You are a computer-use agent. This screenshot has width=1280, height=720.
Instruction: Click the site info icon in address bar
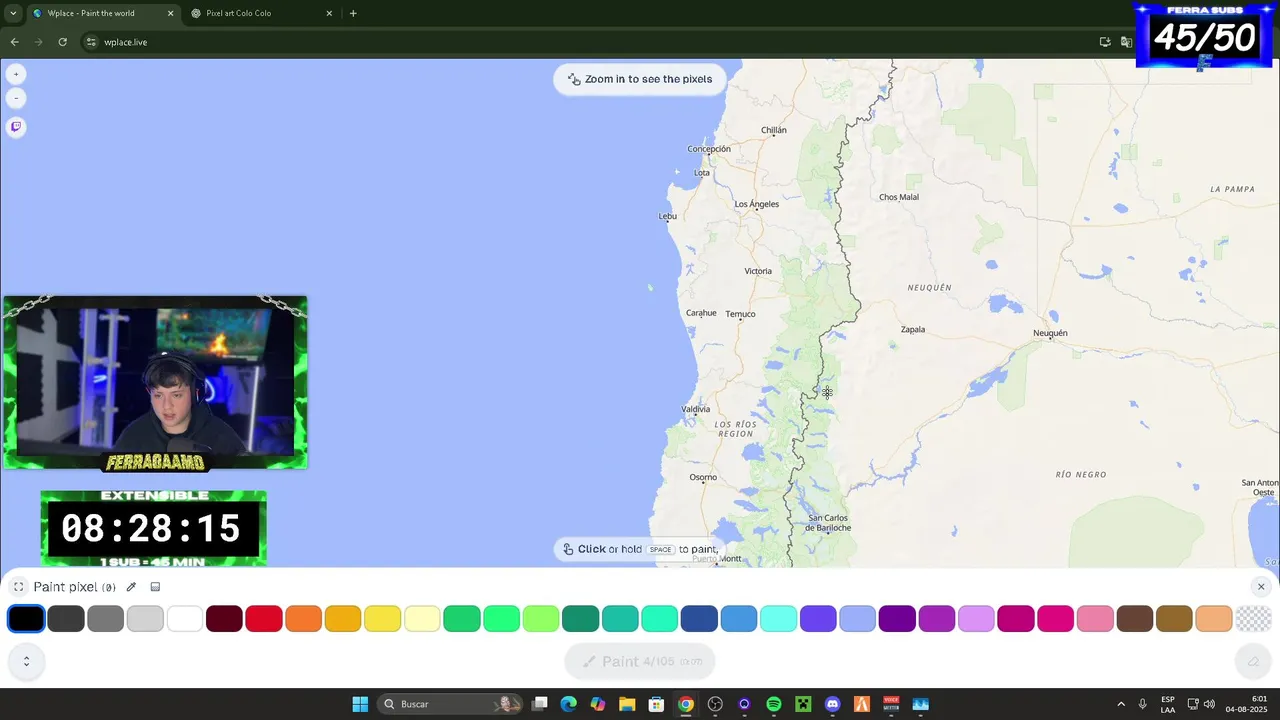(91, 42)
